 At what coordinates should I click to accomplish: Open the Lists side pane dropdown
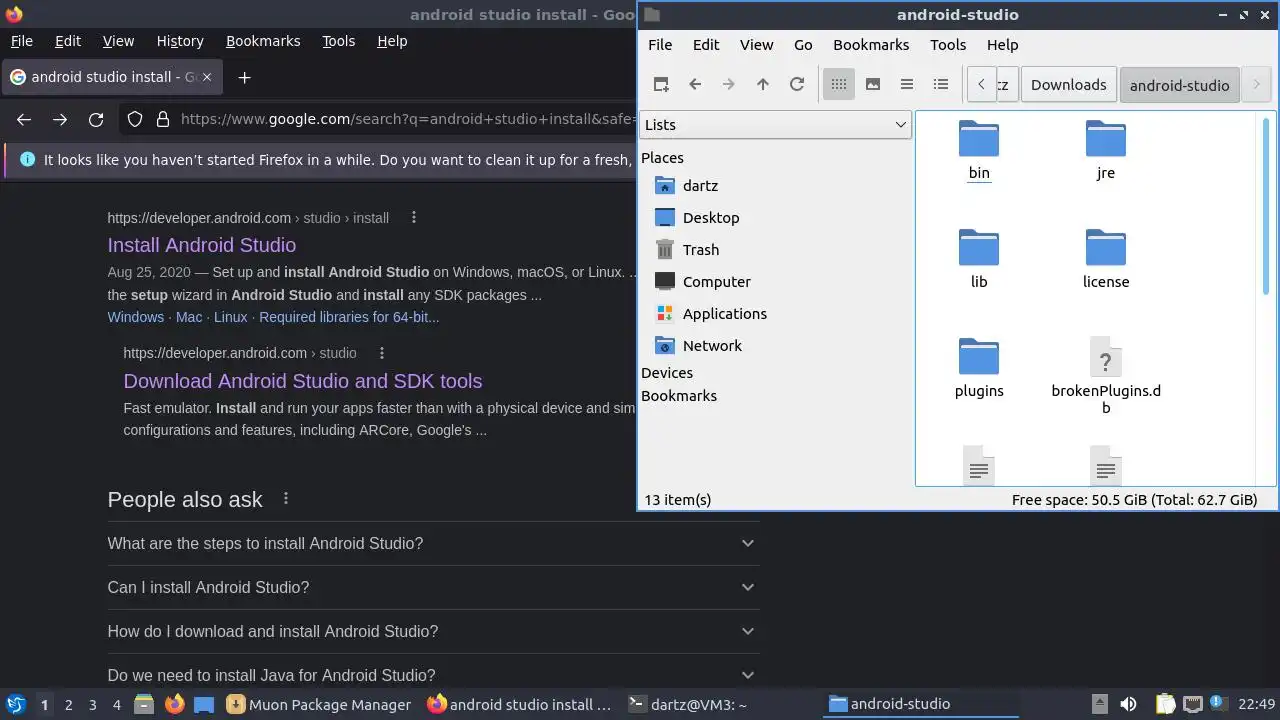[775, 125]
